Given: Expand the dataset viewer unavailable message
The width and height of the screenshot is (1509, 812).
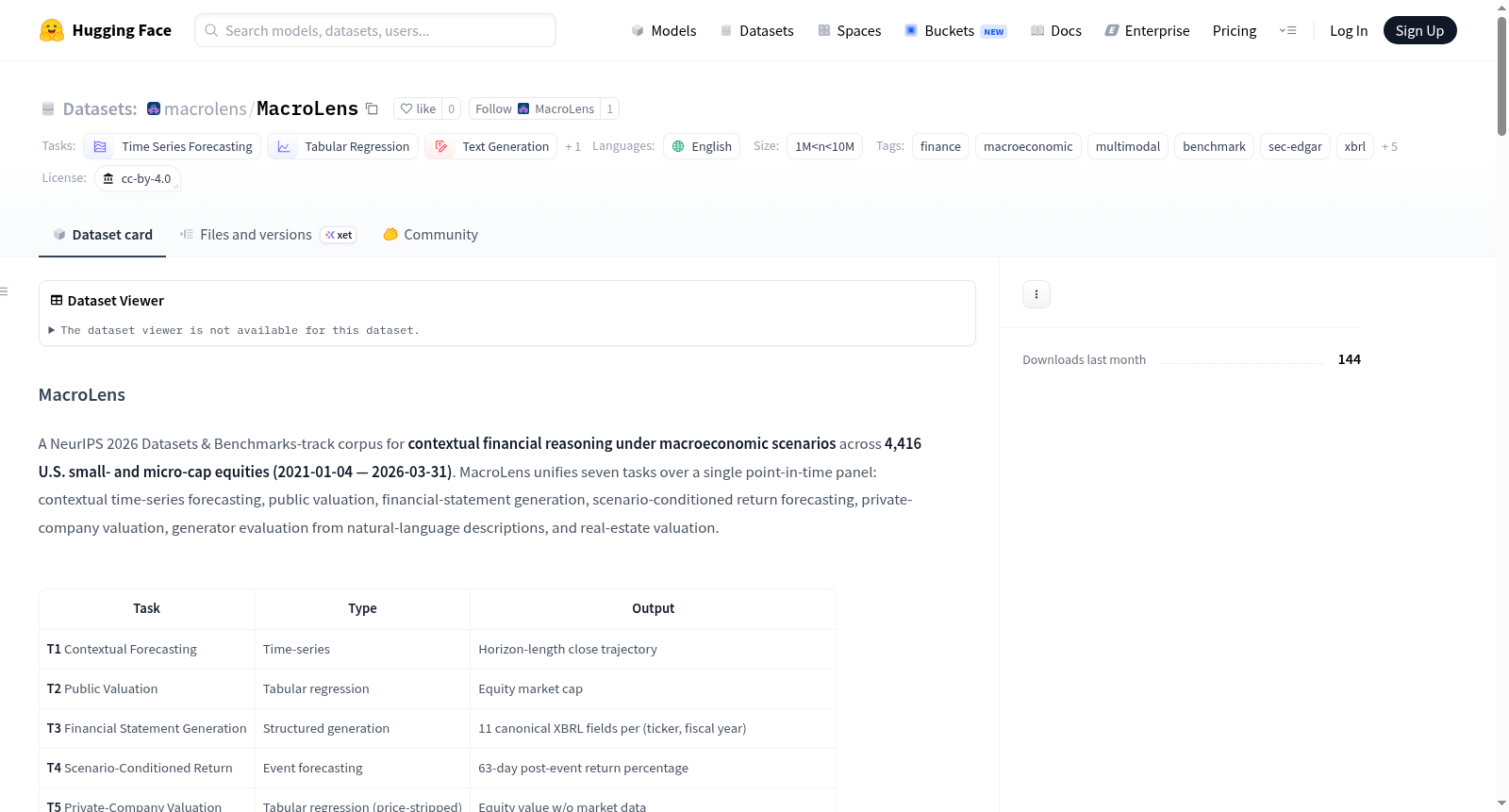Looking at the screenshot, I should 234,330.
